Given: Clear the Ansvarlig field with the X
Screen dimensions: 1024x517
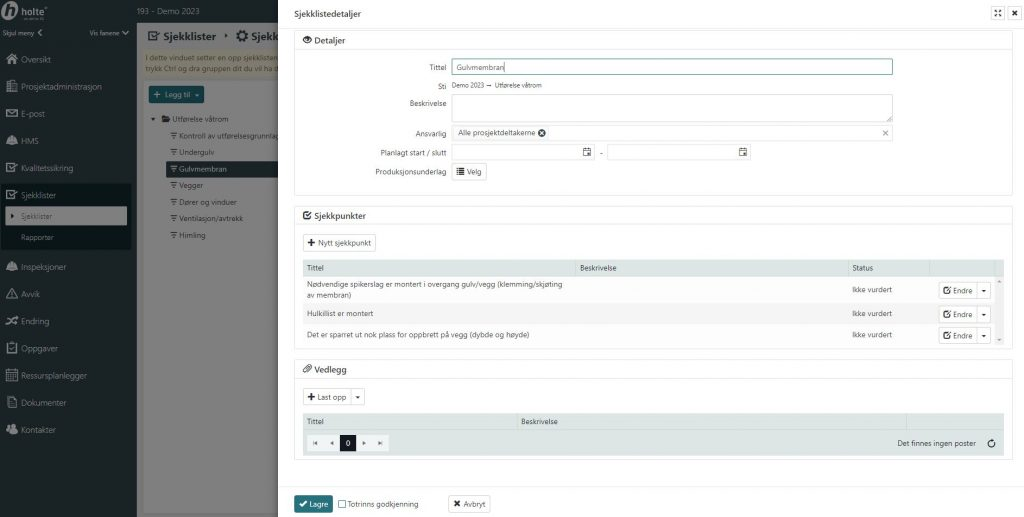Looking at the screenshot, I should pyautogui.click(x=884, y=133).
